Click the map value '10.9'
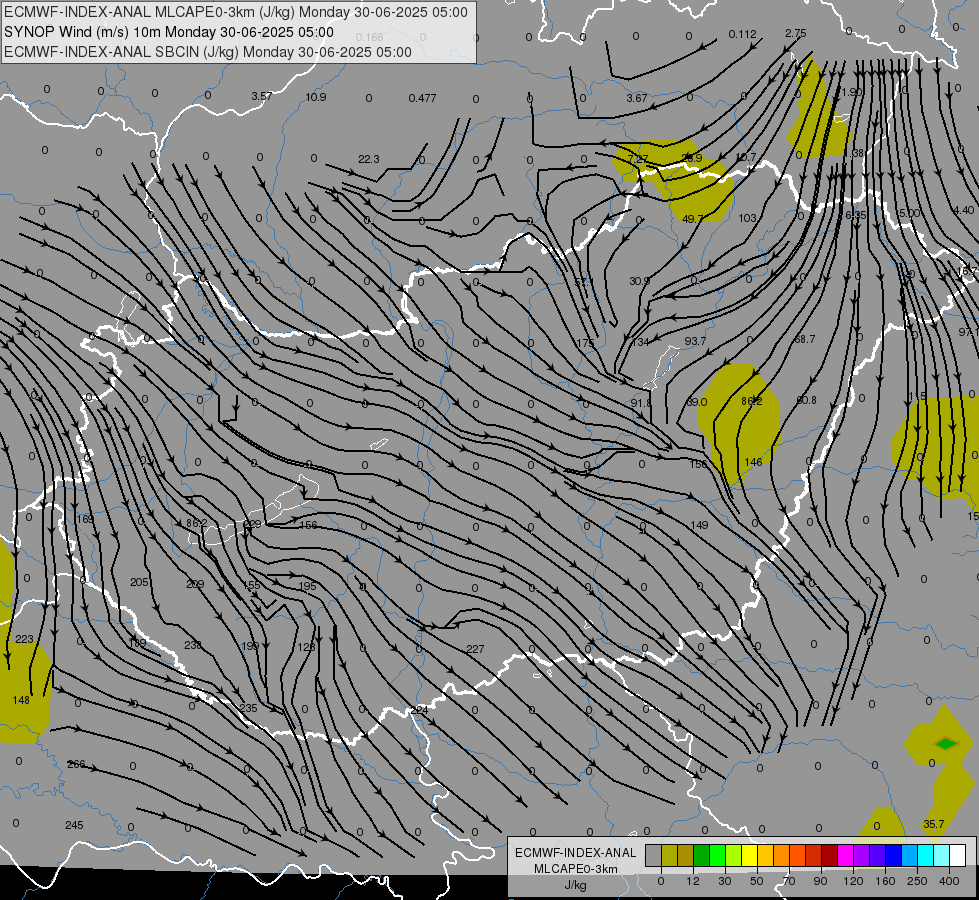 tap(316, 97)
